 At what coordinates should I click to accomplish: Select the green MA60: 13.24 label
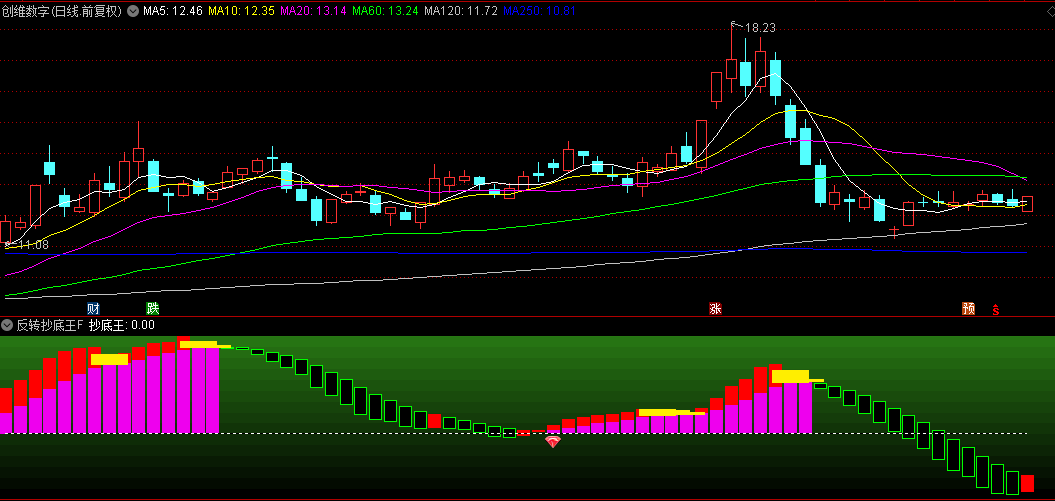[x=386, y=11]
